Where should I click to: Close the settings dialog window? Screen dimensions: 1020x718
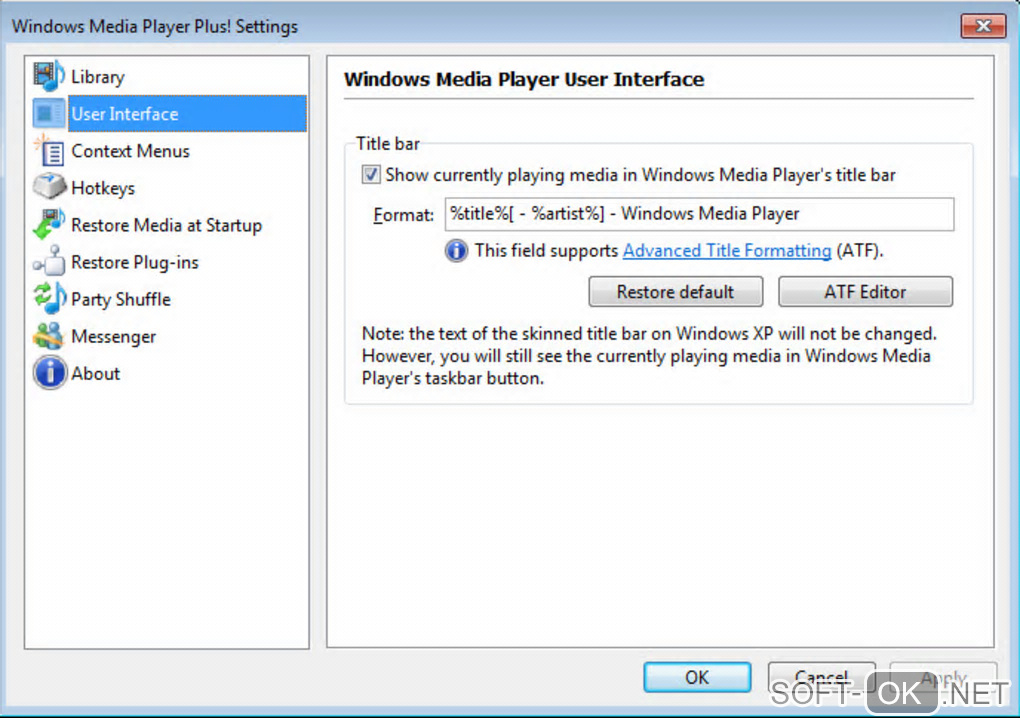[983, 26]
